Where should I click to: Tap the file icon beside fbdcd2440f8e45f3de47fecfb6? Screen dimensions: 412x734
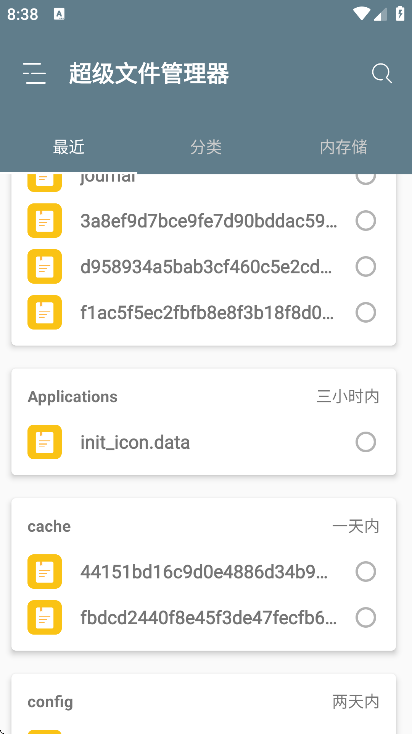(44, 617)
